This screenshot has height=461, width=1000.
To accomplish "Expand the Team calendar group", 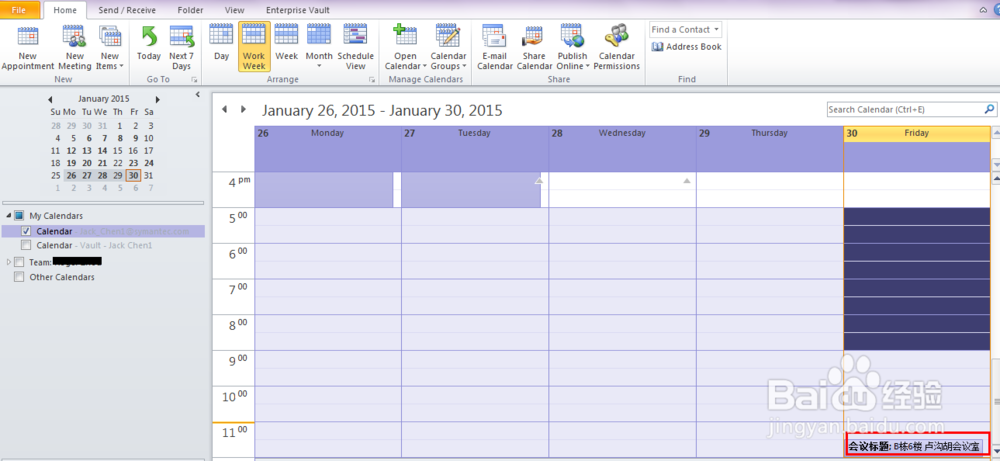I will (x=8, y=262).
